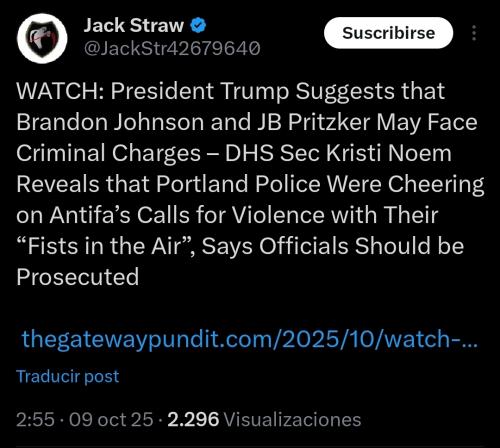
Task: Click the name Kristi Noem in the post
Action: [x=389, y=153]
